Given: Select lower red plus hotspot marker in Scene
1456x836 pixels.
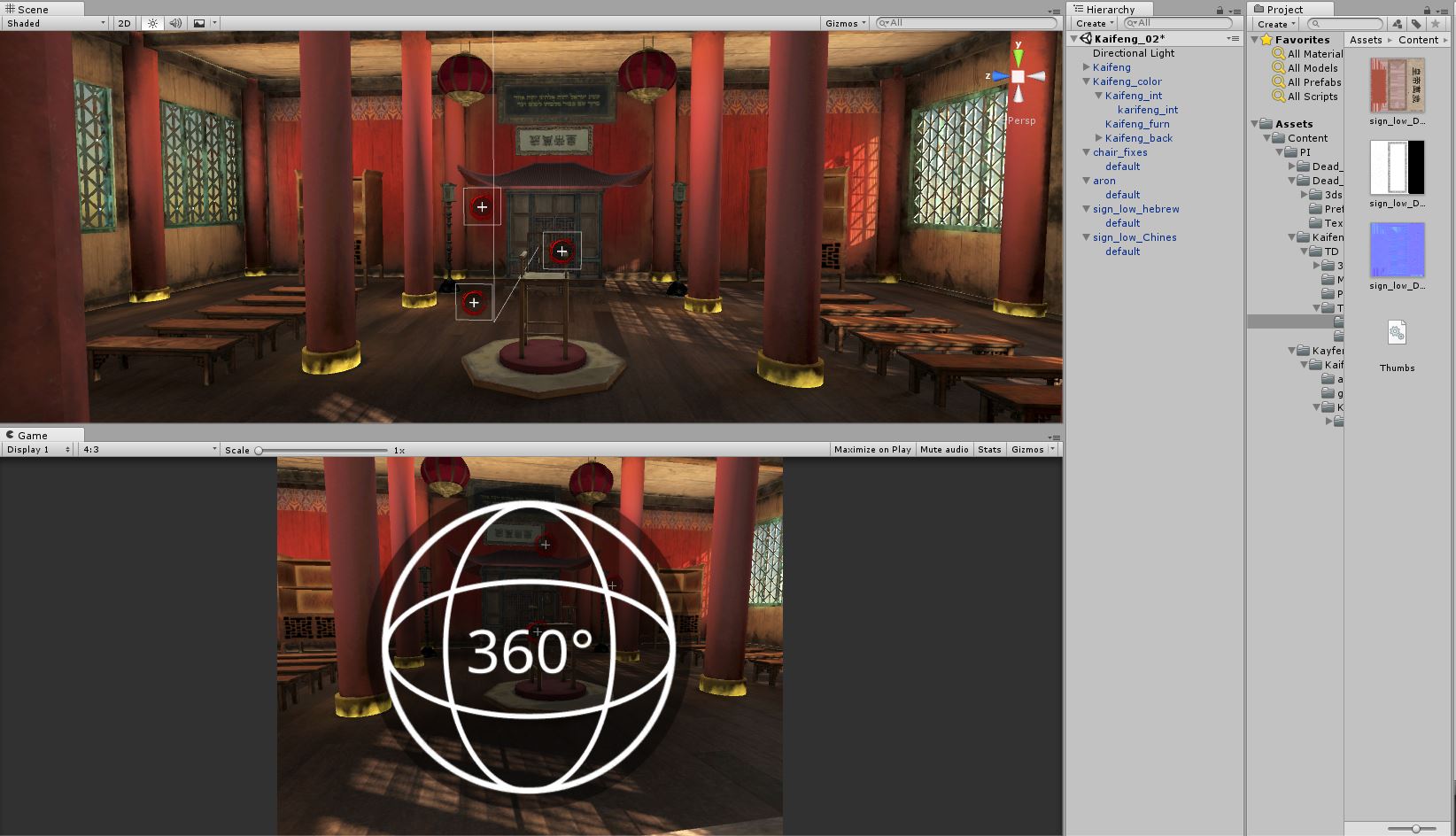Looking at the screenshot, I should coord(474,303).
